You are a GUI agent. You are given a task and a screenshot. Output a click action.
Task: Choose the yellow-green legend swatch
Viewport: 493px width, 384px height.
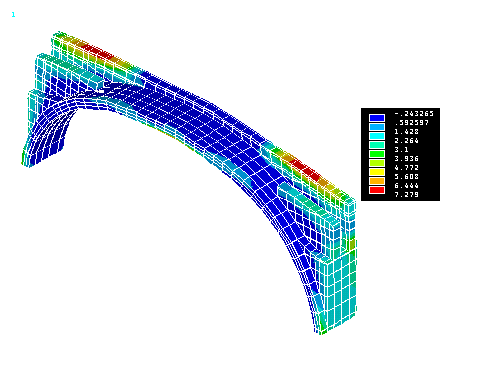(x=377, y=163)
